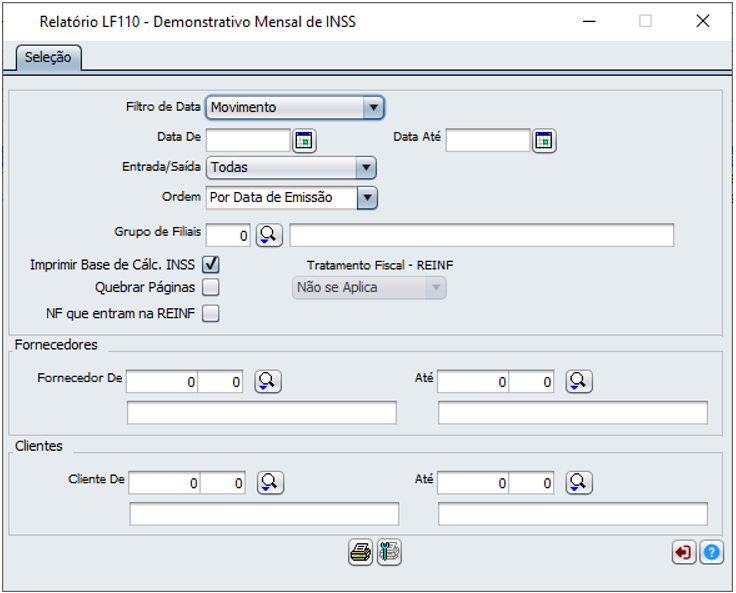Open calendar picker for Data De
This screenshot has width=736, height=593.
tap(304, 140)
